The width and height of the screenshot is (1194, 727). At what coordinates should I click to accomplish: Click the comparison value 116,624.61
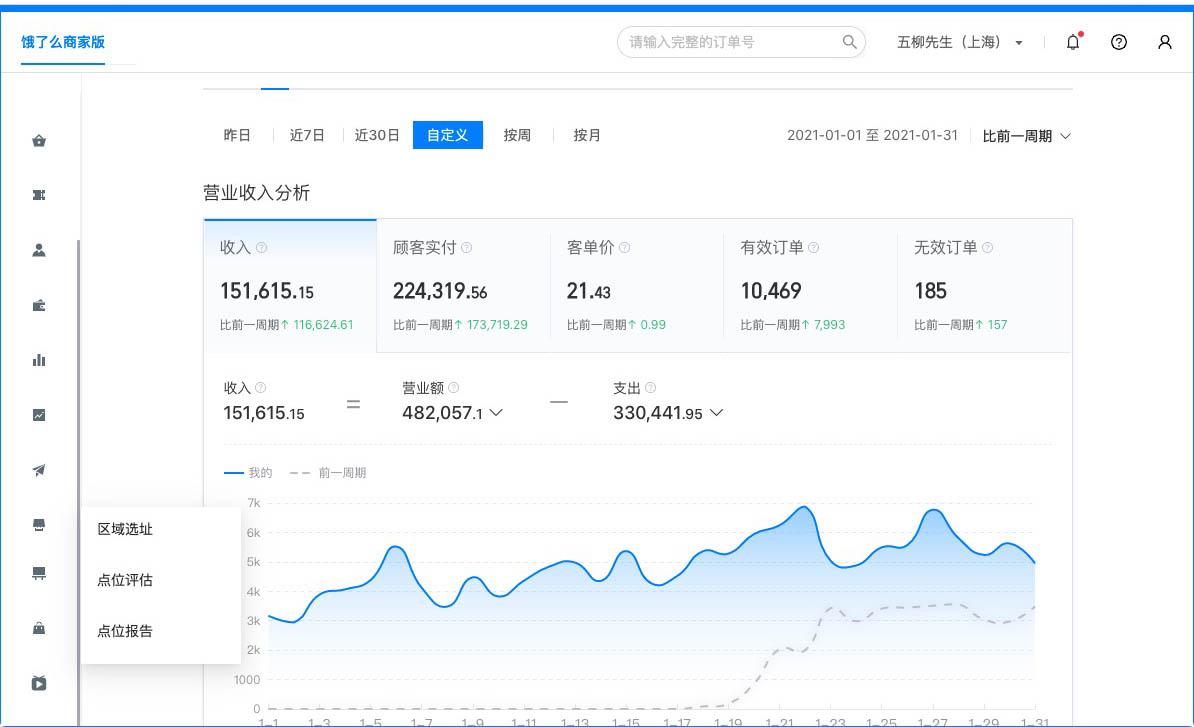323,324
